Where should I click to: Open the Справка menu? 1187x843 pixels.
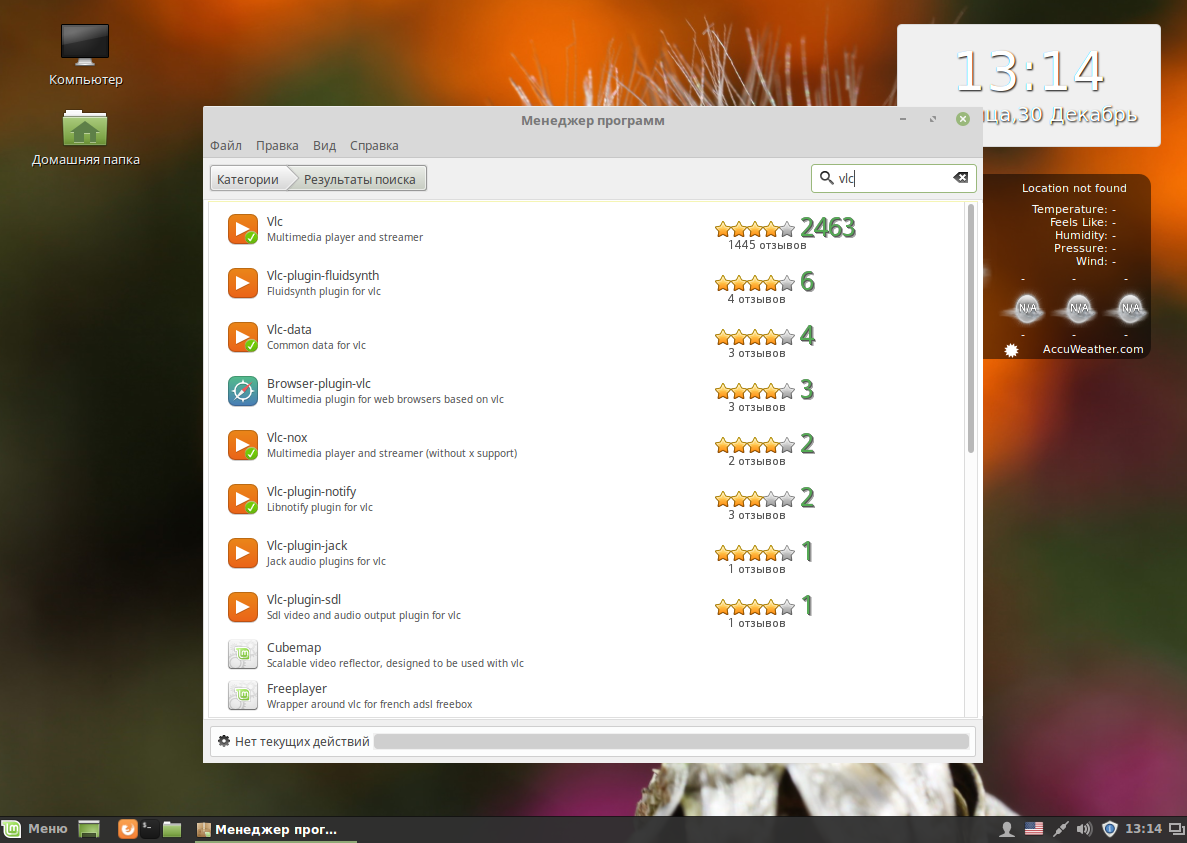tap(373, 145)
